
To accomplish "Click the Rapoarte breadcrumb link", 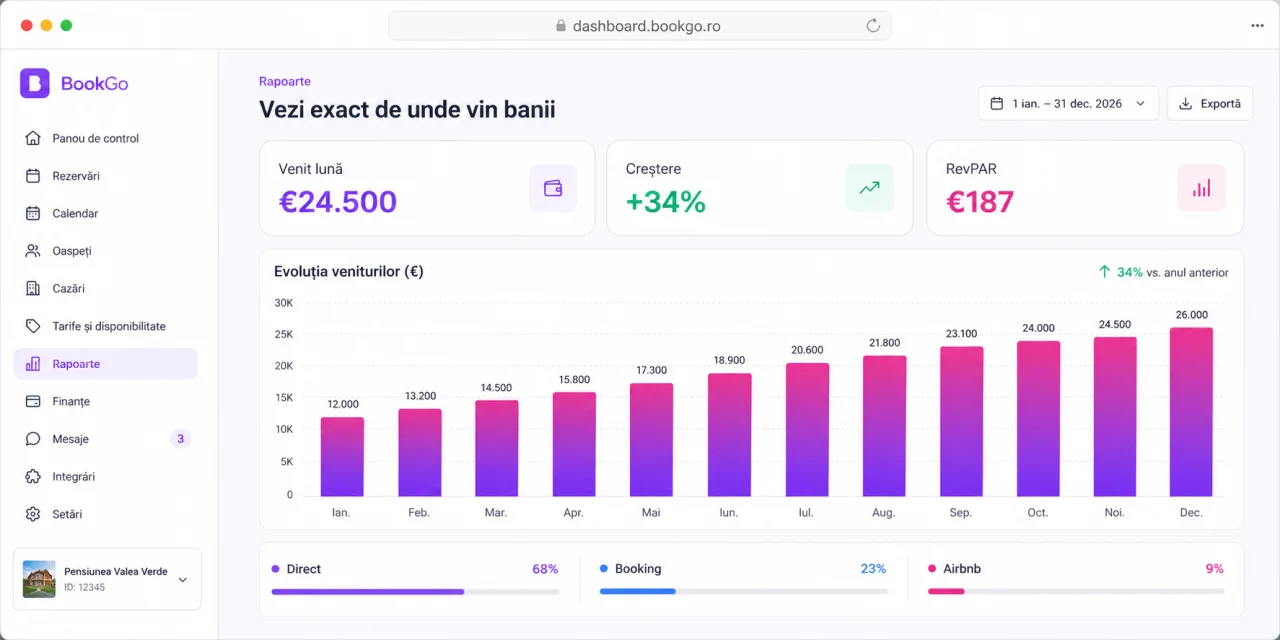I will pos(285,81).
